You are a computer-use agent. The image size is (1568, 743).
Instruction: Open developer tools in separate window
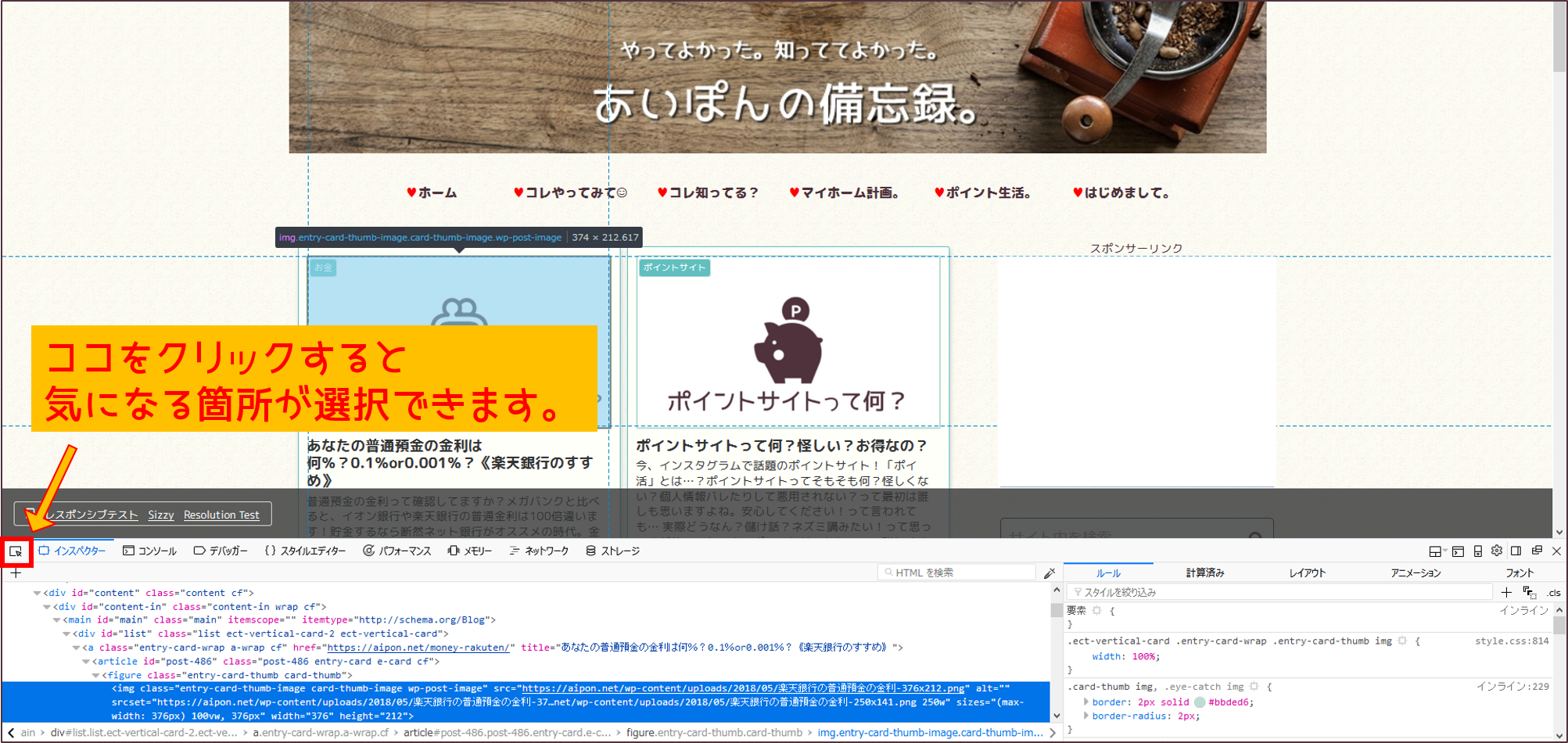pos(1537,551)
